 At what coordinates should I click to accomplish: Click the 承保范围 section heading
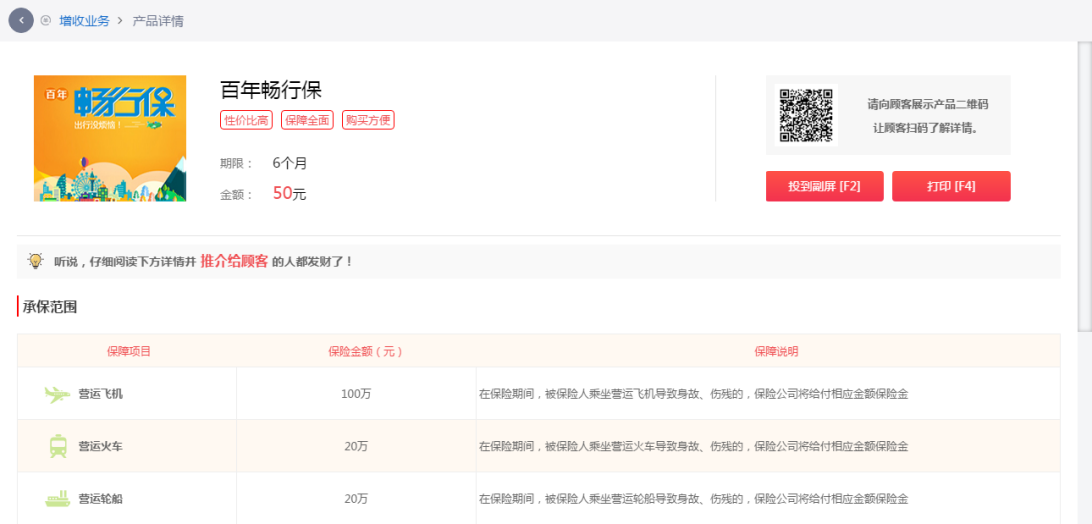(50, 307)
